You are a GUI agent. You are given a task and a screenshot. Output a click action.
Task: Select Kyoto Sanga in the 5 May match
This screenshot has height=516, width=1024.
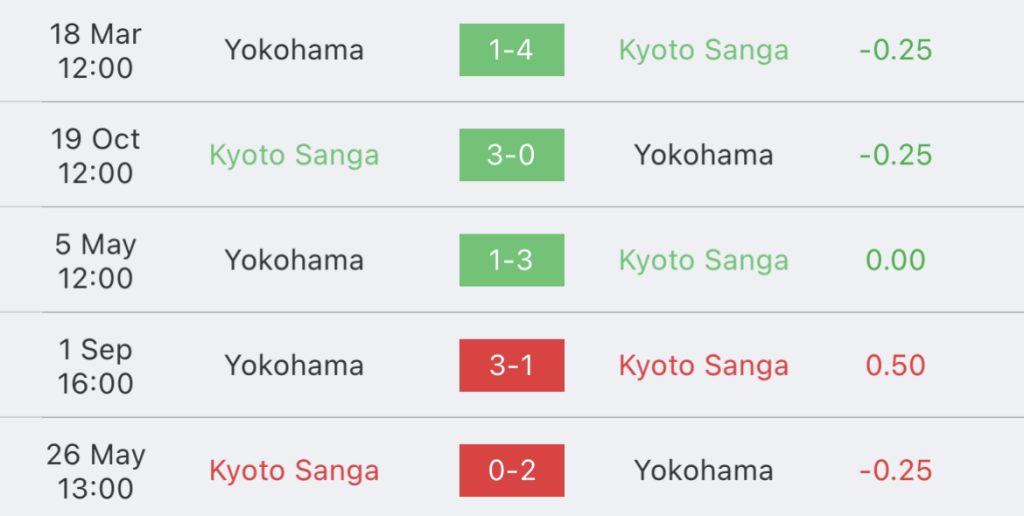pos(703,261)
